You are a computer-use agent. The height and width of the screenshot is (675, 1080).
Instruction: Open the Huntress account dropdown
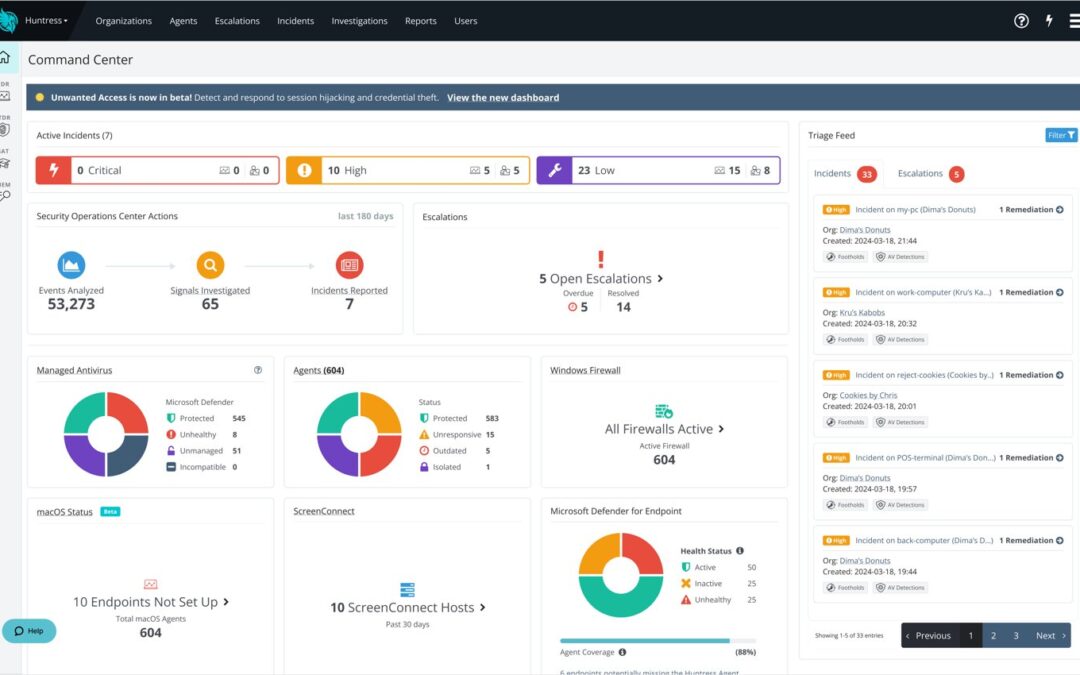point(46,21)
